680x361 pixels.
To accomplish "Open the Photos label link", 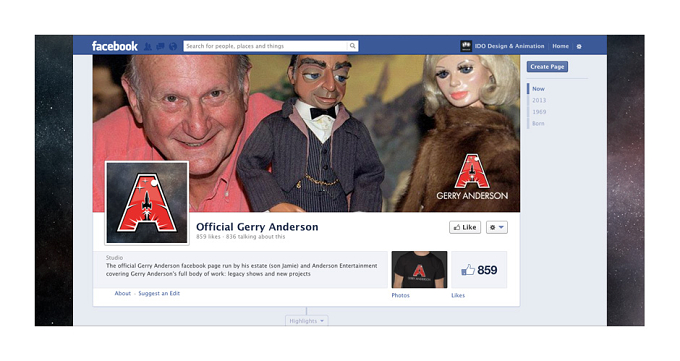I will pyautogui.click(x=400, y=295).
